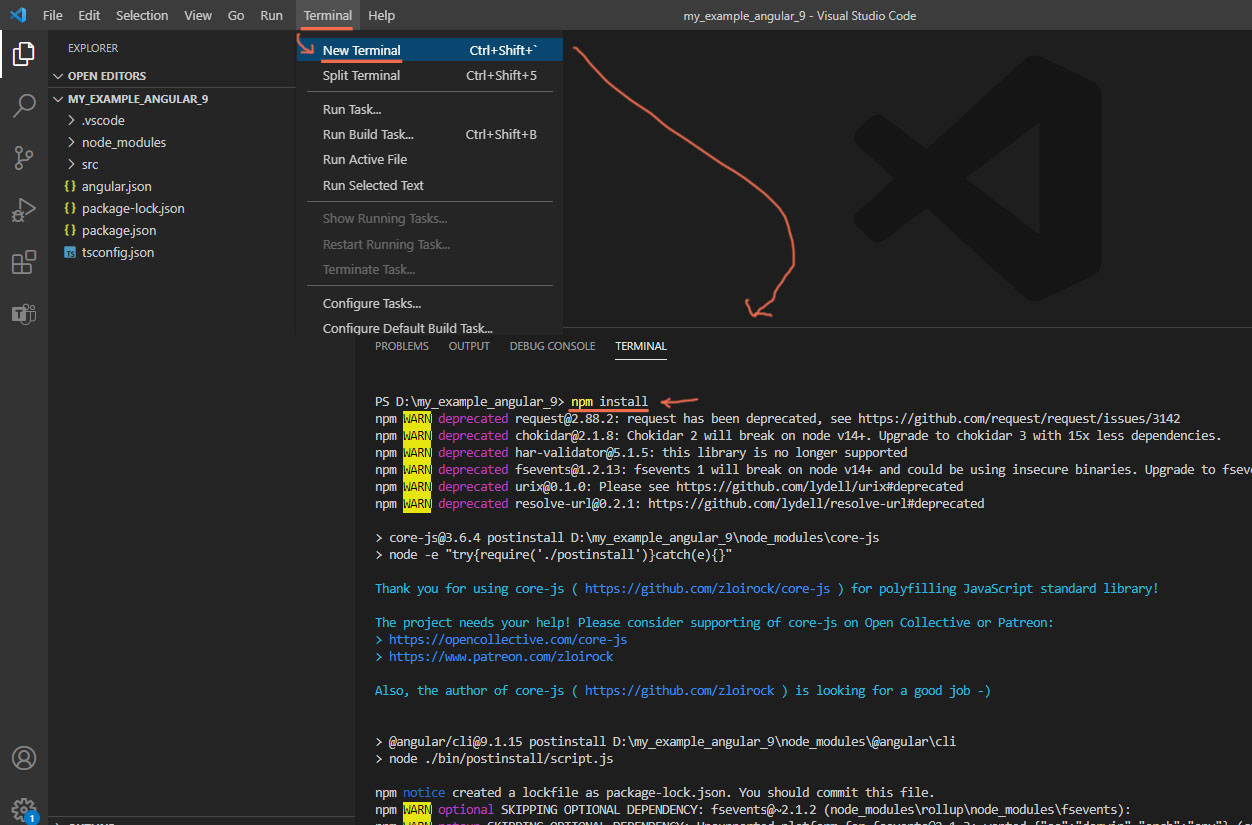Expand the src folder
This screenshot has height=825, width=1252.
90,164
